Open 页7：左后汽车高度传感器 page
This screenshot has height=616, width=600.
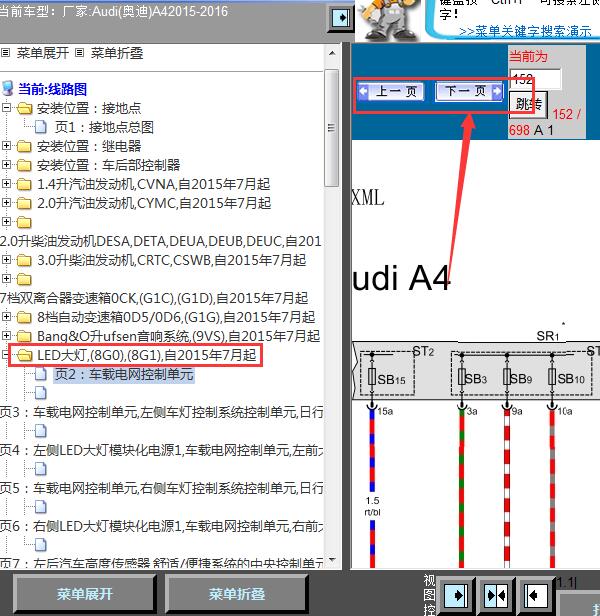pyautogui.click(x=161, y=563)
